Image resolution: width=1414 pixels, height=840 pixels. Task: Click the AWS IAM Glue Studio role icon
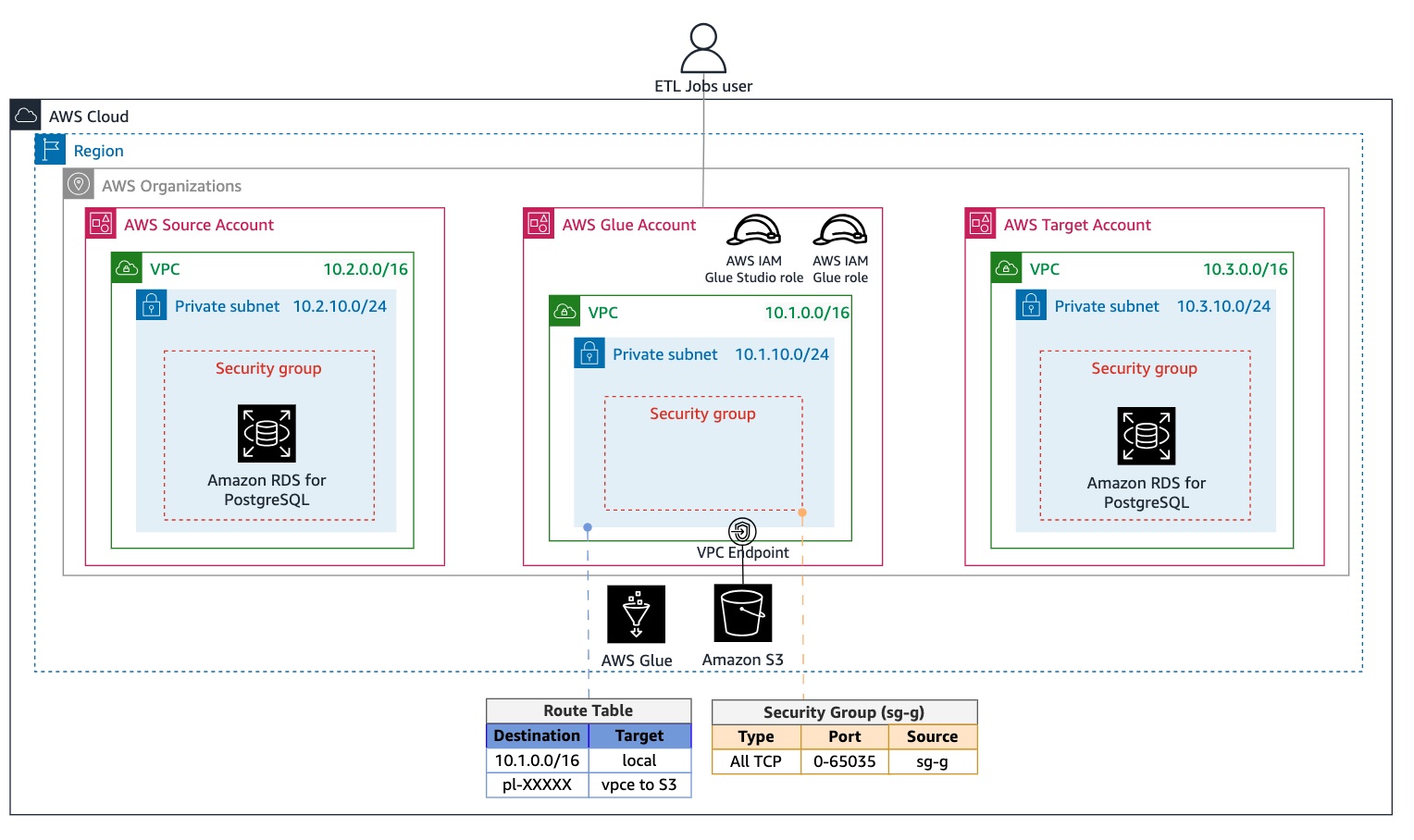pyautogui.click(x=753, y=230)
